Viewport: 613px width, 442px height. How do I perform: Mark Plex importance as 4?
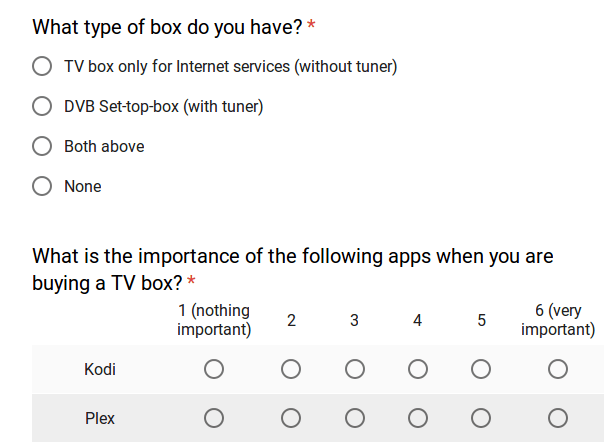pyautogui.click(x=418, y=419)
